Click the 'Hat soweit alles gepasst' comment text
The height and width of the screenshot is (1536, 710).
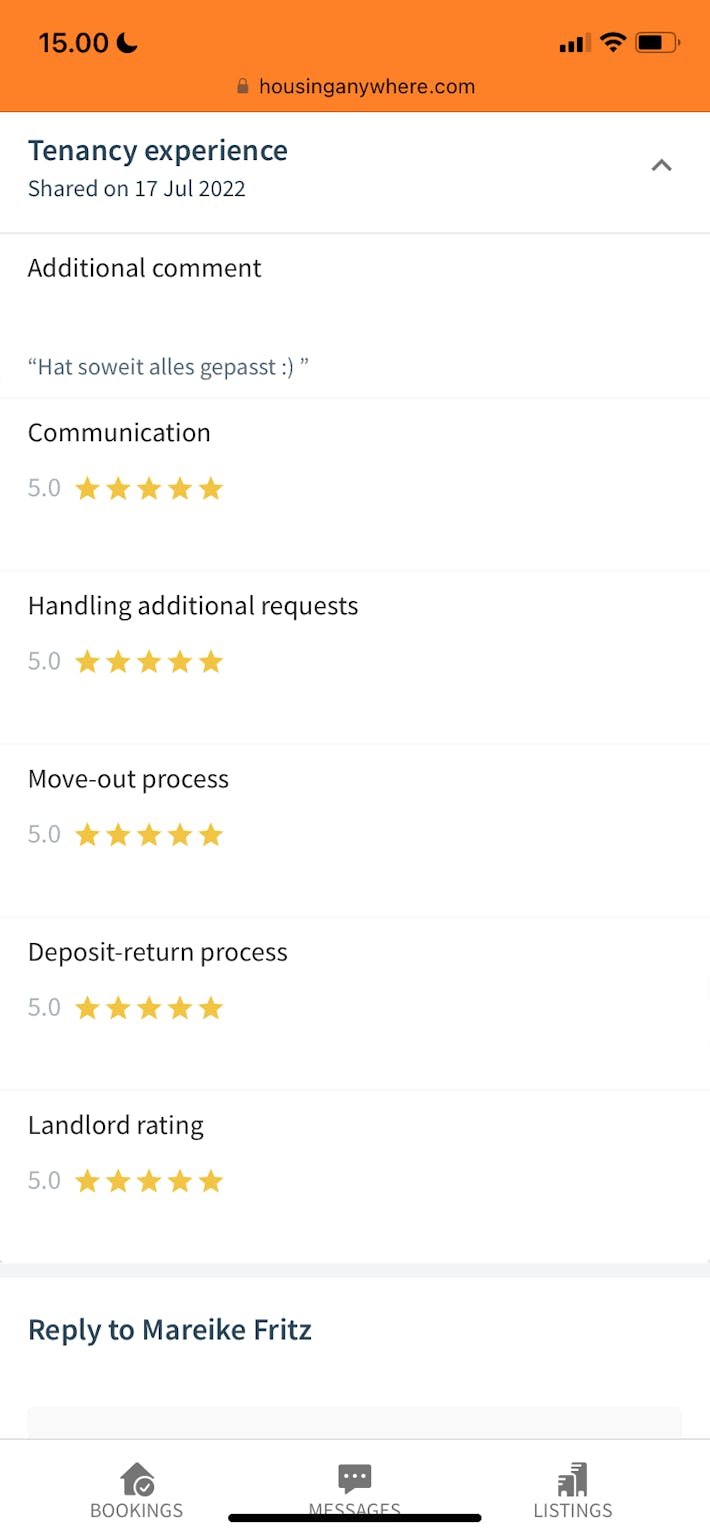[x=168, y=367]
